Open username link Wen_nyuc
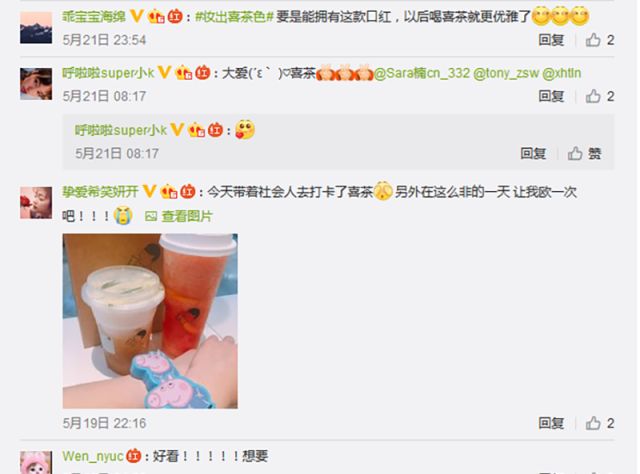Viewport: 640px width, 474px height. pos(93,456)
